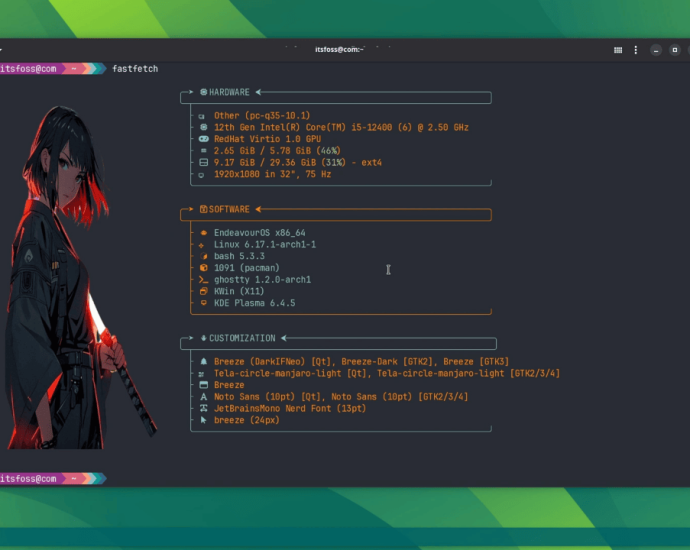Click Noto Sans (10pt) font line
690x550 pixels.
pos(341,396)
